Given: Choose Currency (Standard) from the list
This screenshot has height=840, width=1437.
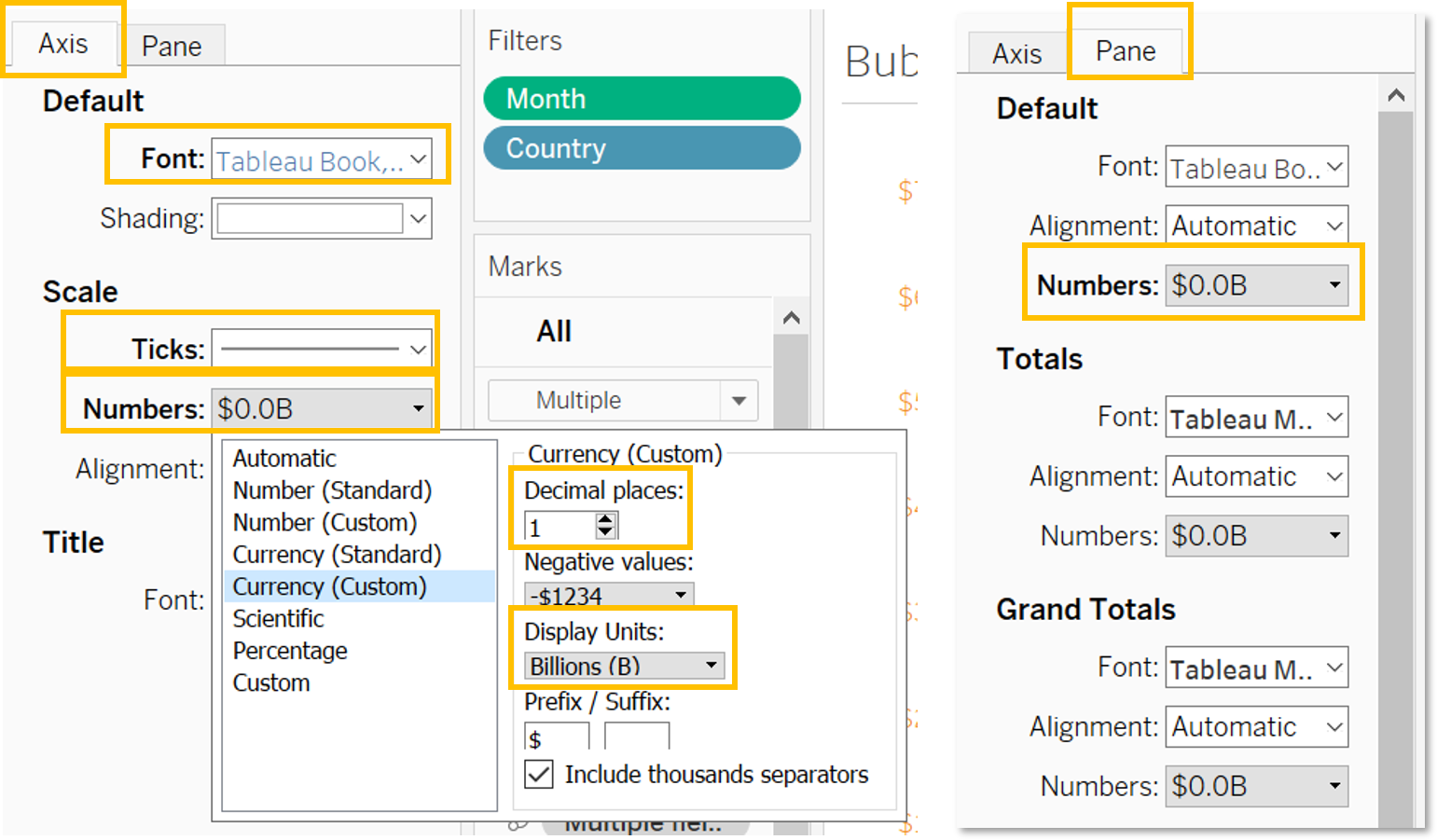Looking at the screenshot, I should 337,555.
